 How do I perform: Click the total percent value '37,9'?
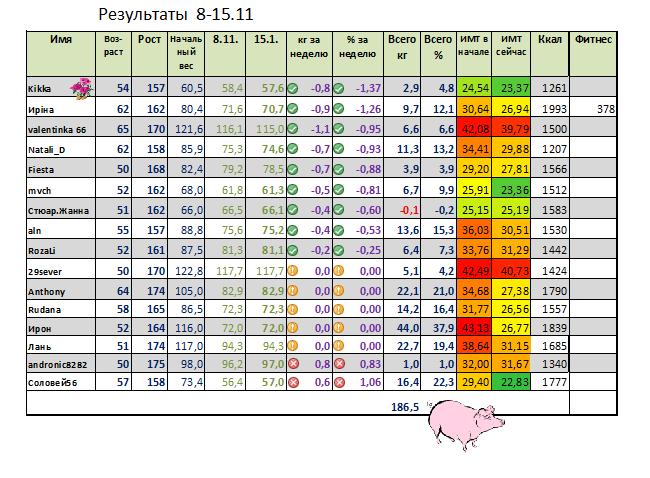[x=444, y=328]
